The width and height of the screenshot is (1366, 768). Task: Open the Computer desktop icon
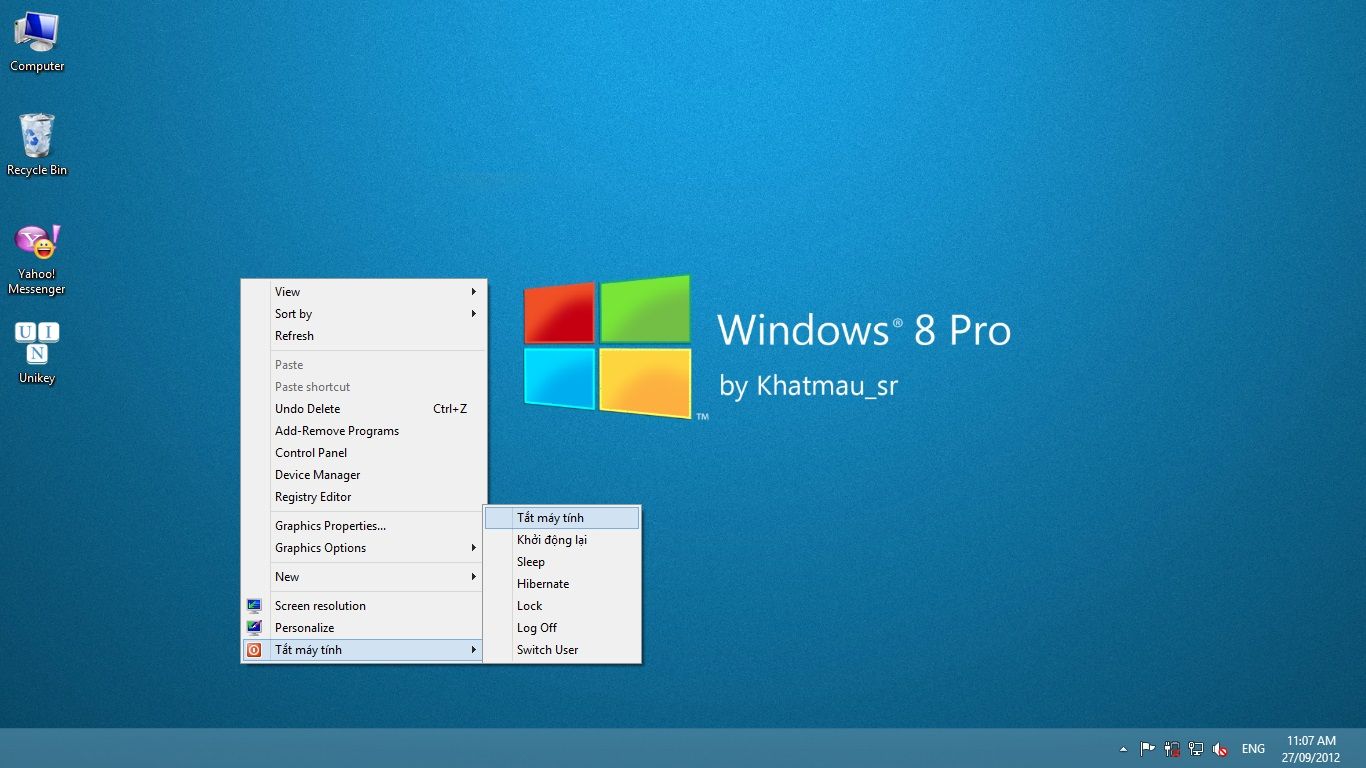37,41
